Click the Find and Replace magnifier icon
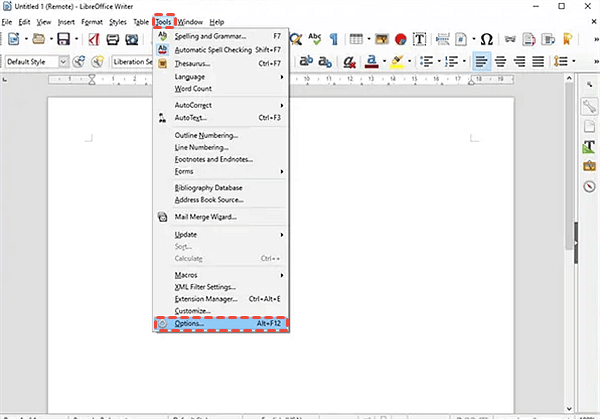Viewport: 600px width, 419px height. coord(295,39)
